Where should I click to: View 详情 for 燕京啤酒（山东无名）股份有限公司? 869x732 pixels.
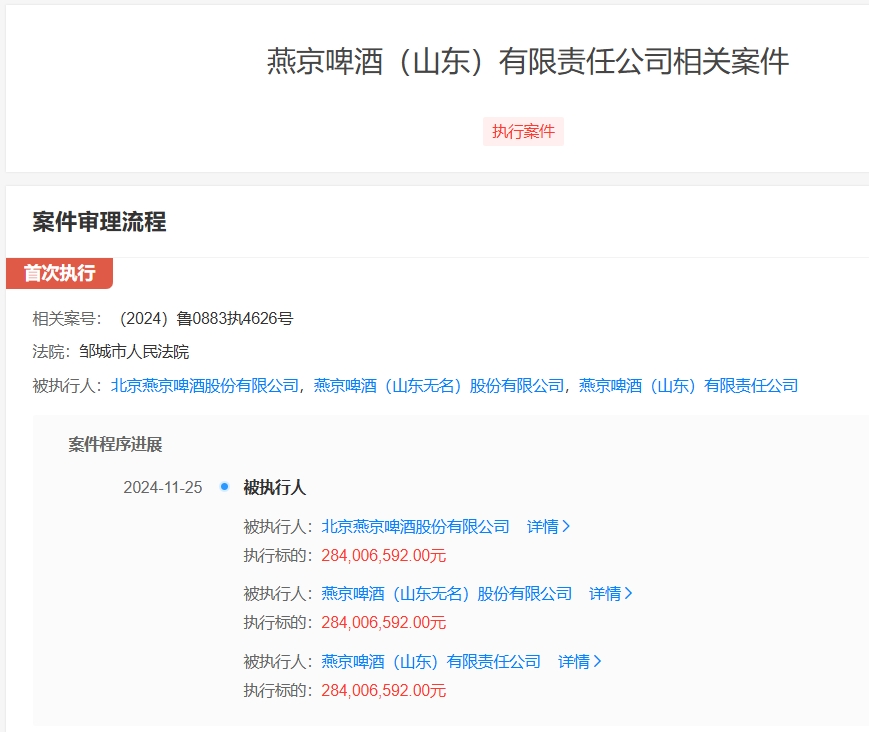[610, 594]
